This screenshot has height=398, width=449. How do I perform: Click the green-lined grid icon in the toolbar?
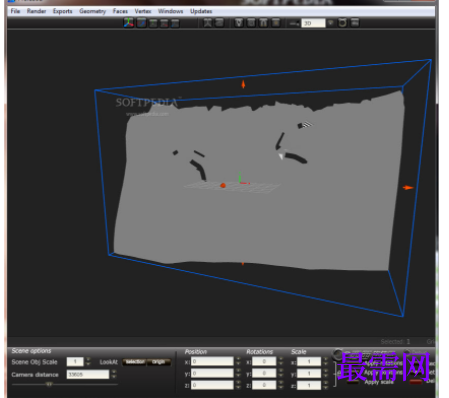(x=153, y=23)
